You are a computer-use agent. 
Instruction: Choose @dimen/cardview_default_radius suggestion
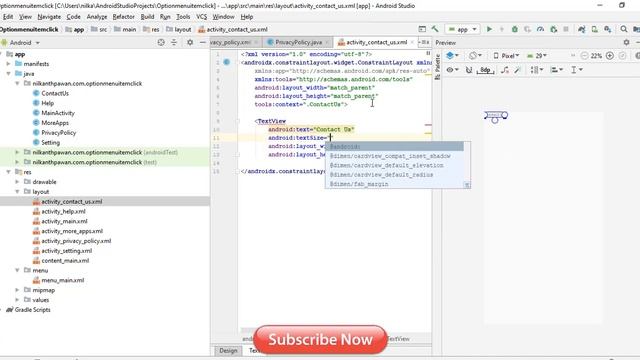[x=394, y=175]
